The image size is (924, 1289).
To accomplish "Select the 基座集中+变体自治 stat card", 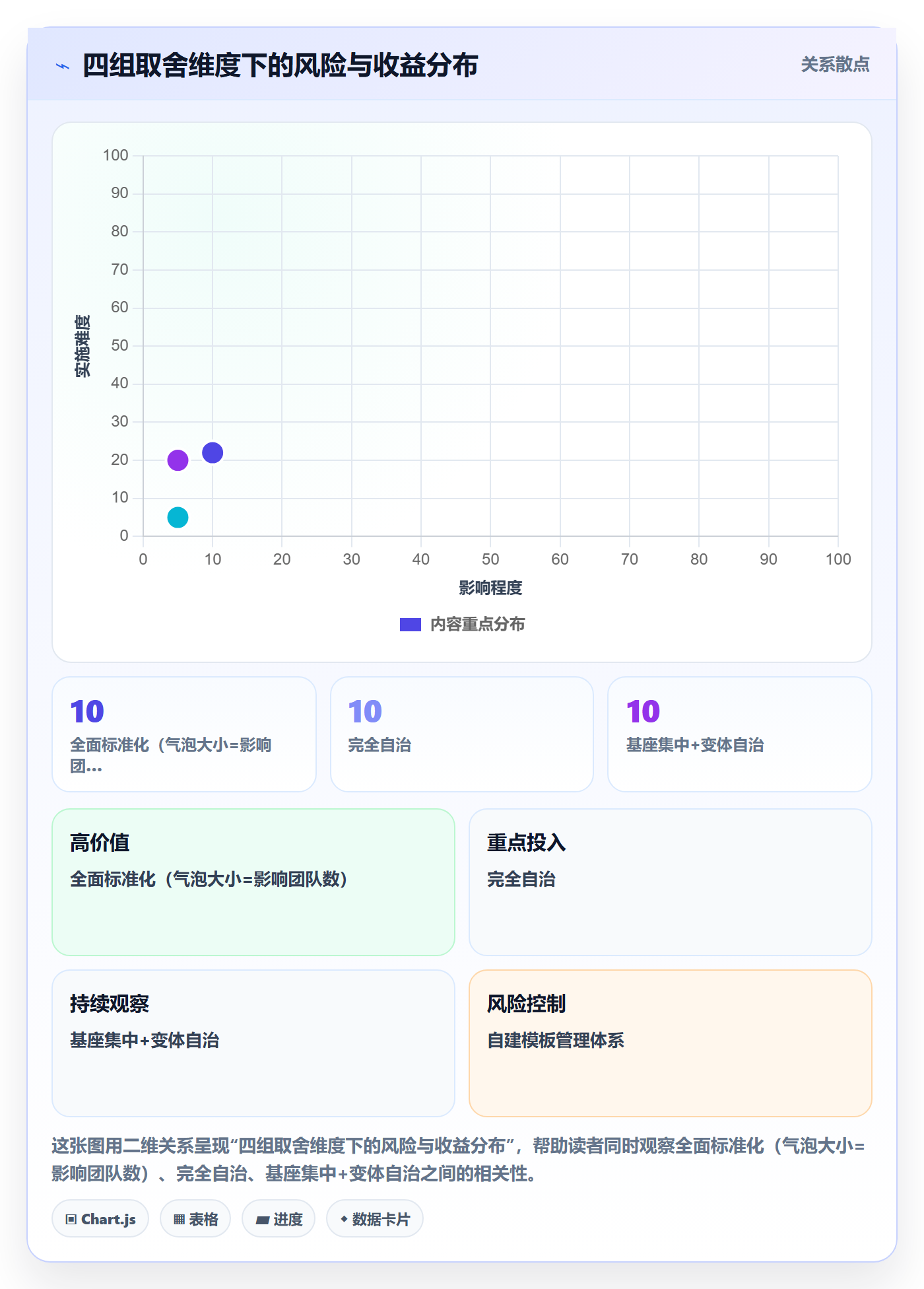I will click(740, 734).
